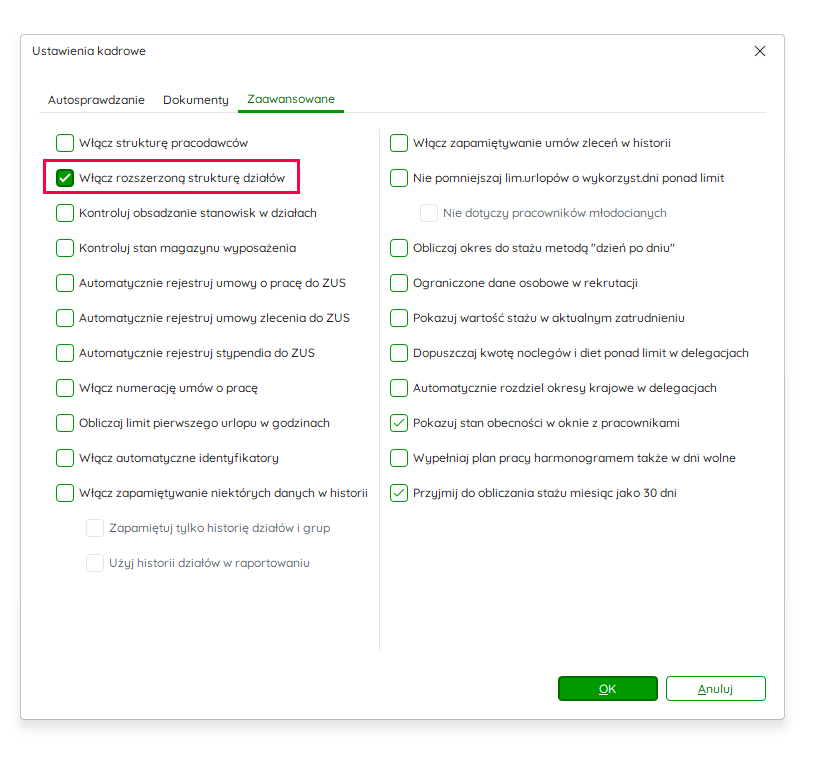Enable Wypełniaj plan pracy harmonogramem także w dni wolne

tap(399, 458)
